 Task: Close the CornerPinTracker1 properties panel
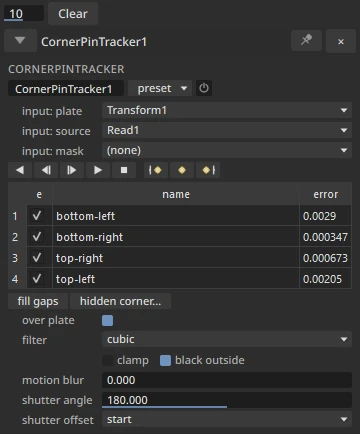pyautogui.click(x=340, y=41)
